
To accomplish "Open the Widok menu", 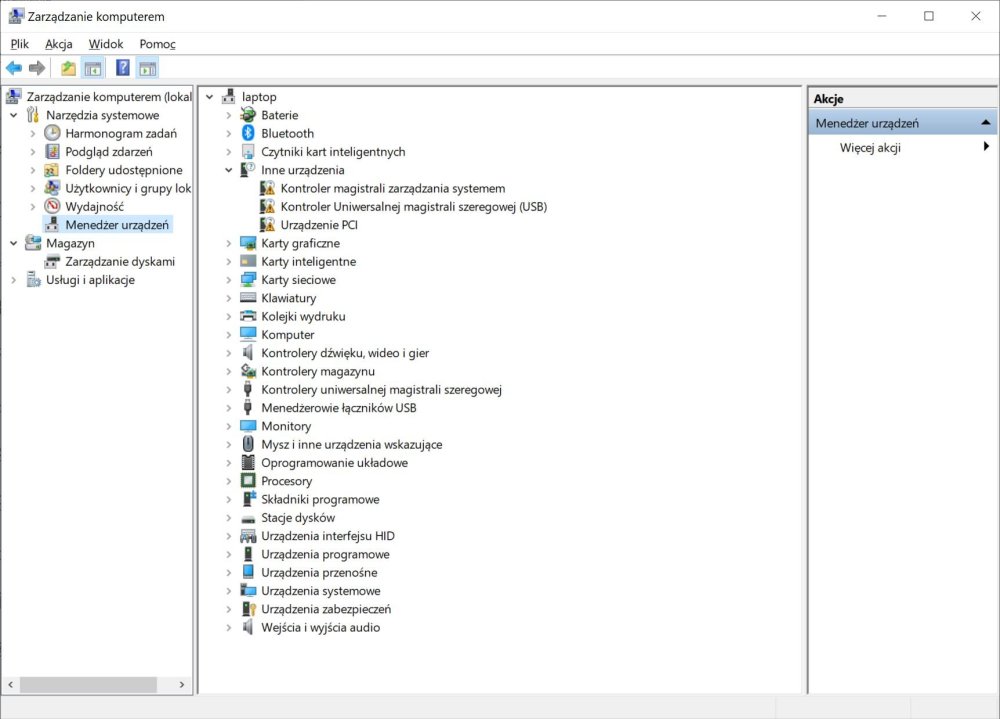I will pyautogui.click(x=106, y=44).
